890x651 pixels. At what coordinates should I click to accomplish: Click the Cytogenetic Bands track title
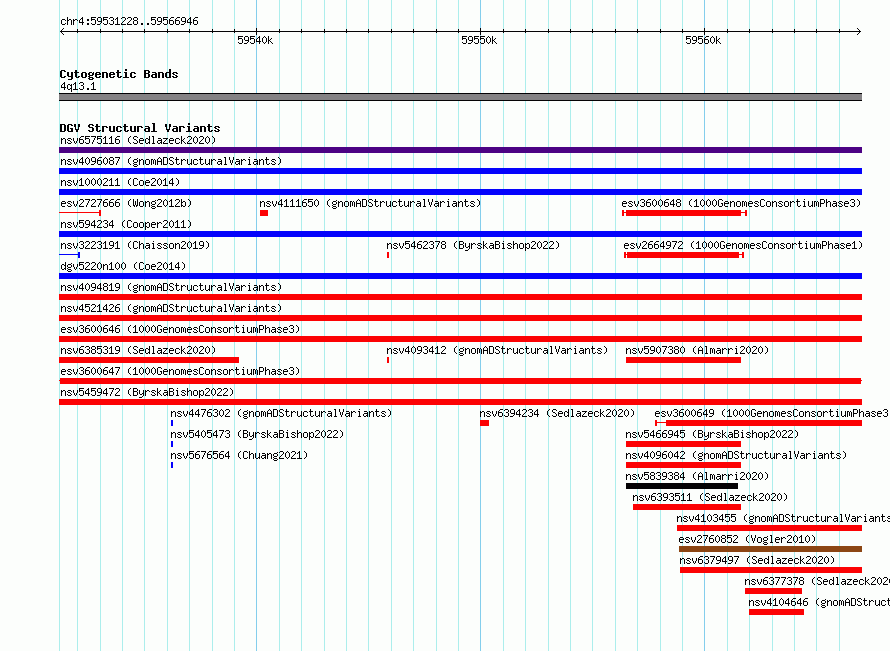119,74
